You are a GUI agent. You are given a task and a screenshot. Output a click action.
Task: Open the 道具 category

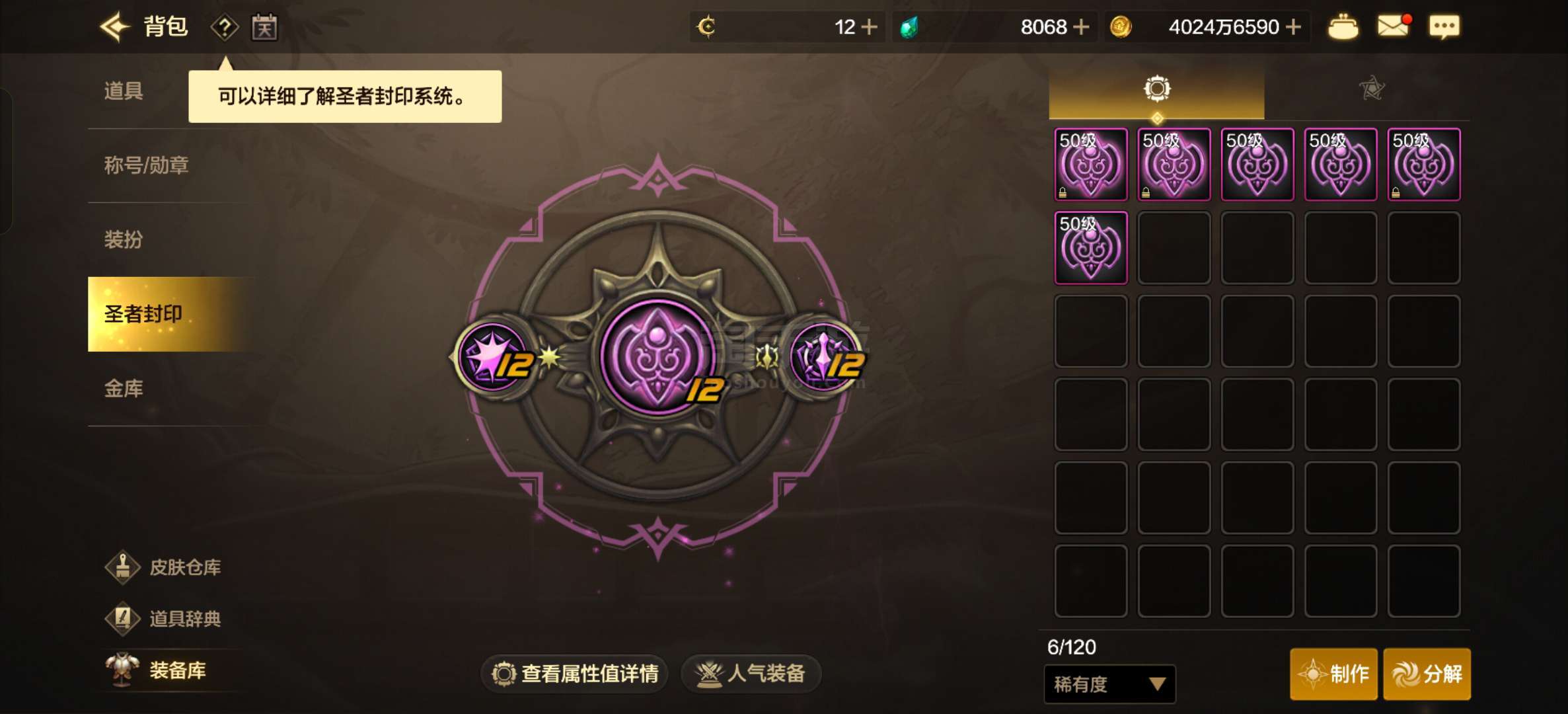(124, 91)
